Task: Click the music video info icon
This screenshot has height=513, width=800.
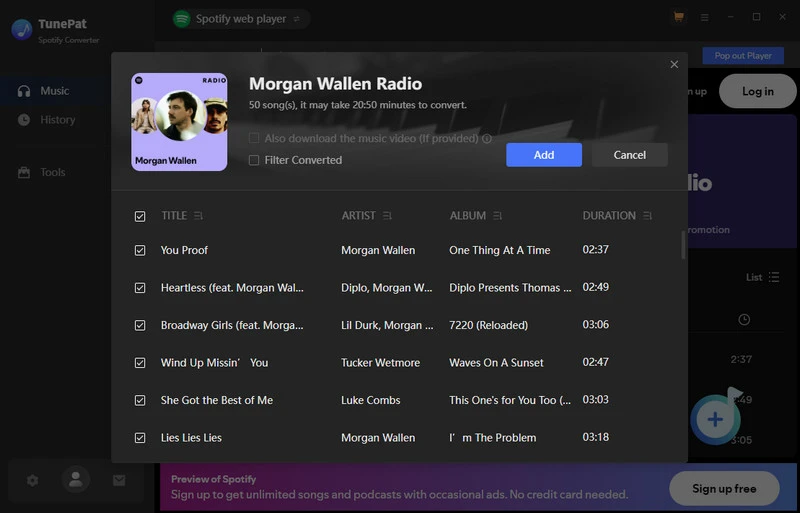Action: coord(487,138)
